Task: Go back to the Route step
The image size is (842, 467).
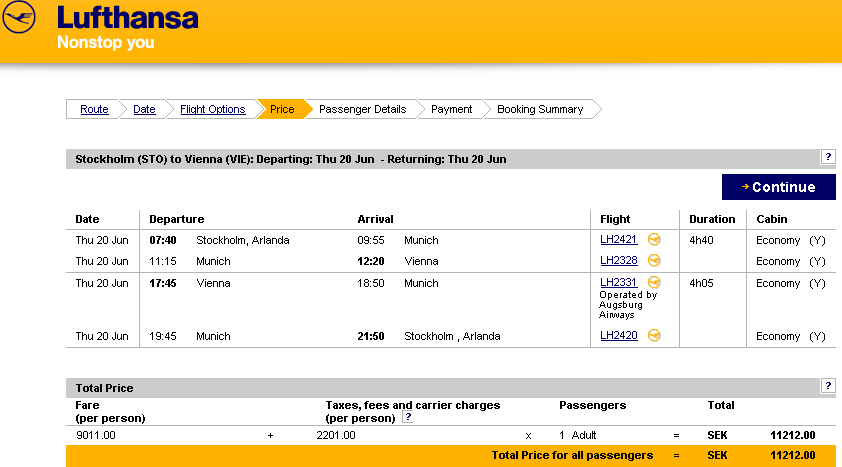Action: click(x=94, y=110)
